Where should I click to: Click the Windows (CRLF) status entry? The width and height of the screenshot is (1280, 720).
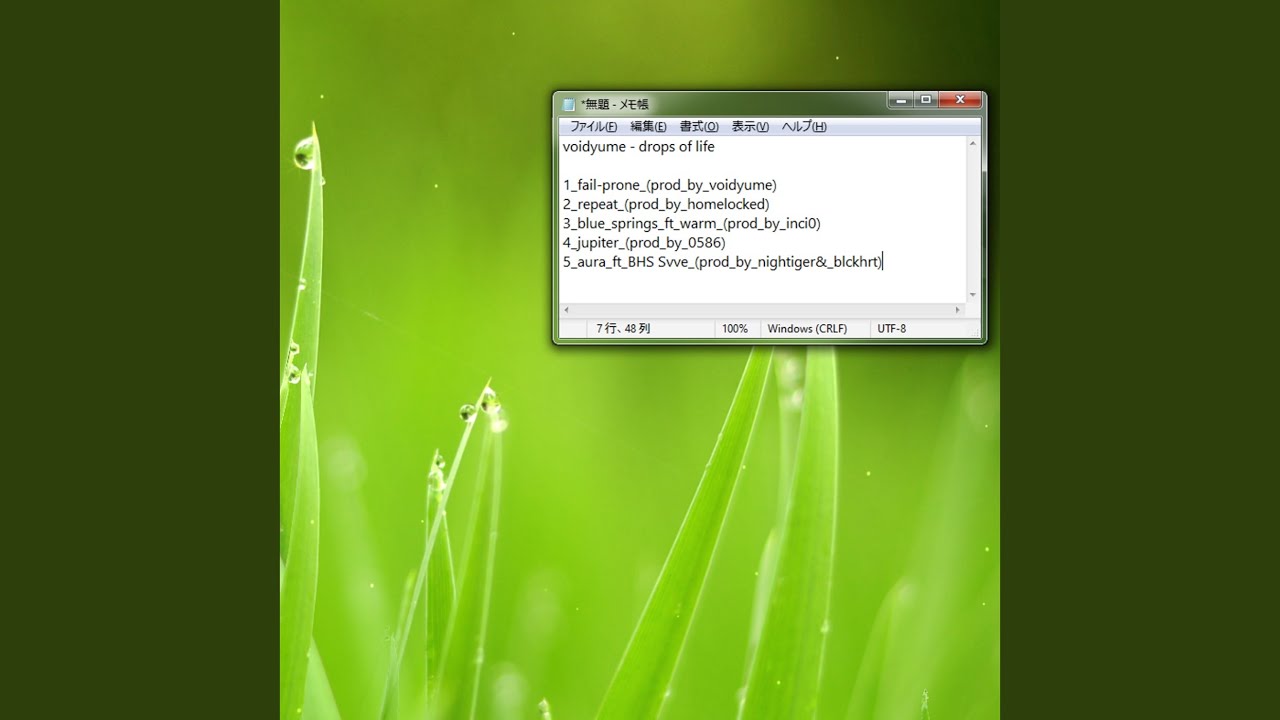click(x=807, y=329)
